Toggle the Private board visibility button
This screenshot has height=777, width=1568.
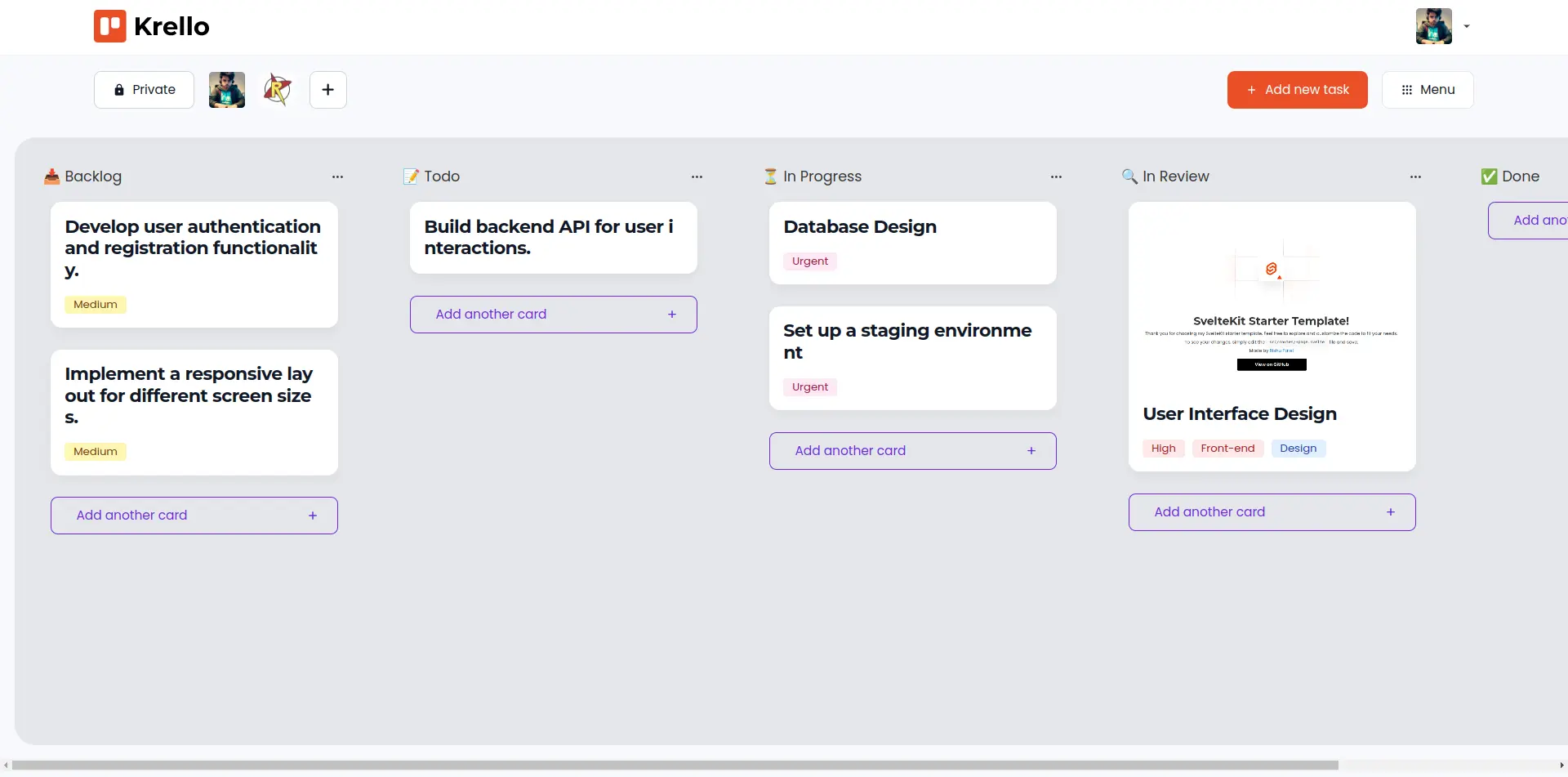[144, 90]
